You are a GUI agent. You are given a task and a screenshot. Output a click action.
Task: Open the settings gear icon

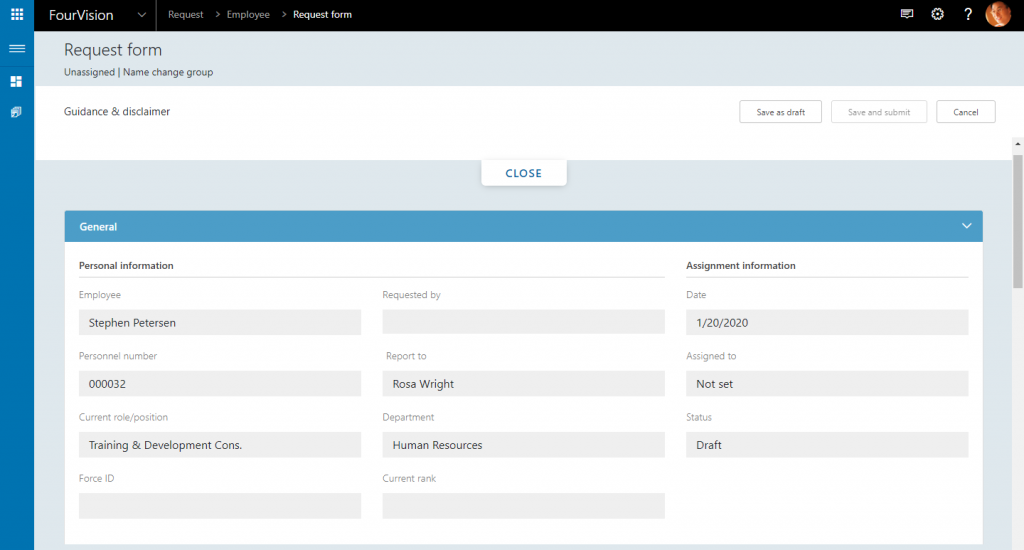(937, 15)
